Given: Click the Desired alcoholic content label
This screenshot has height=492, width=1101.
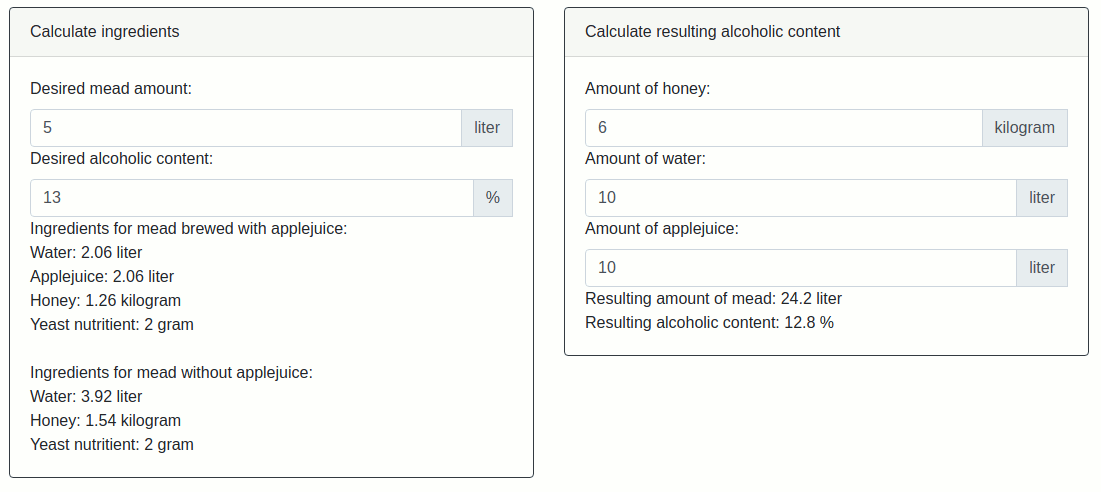Looking at the screenshot, I should point(121,159).
